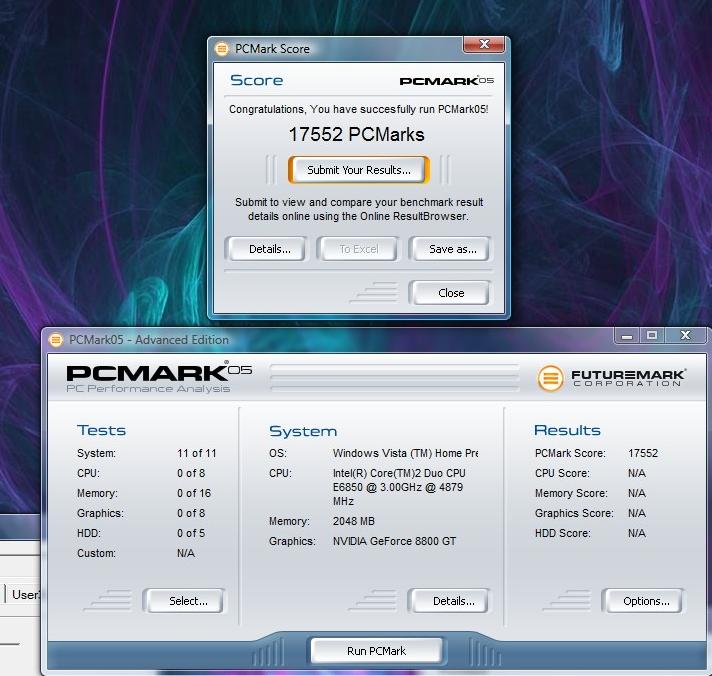Click PCMark Score title bar icon
This screenshot has width=712, height=676.
222,49
